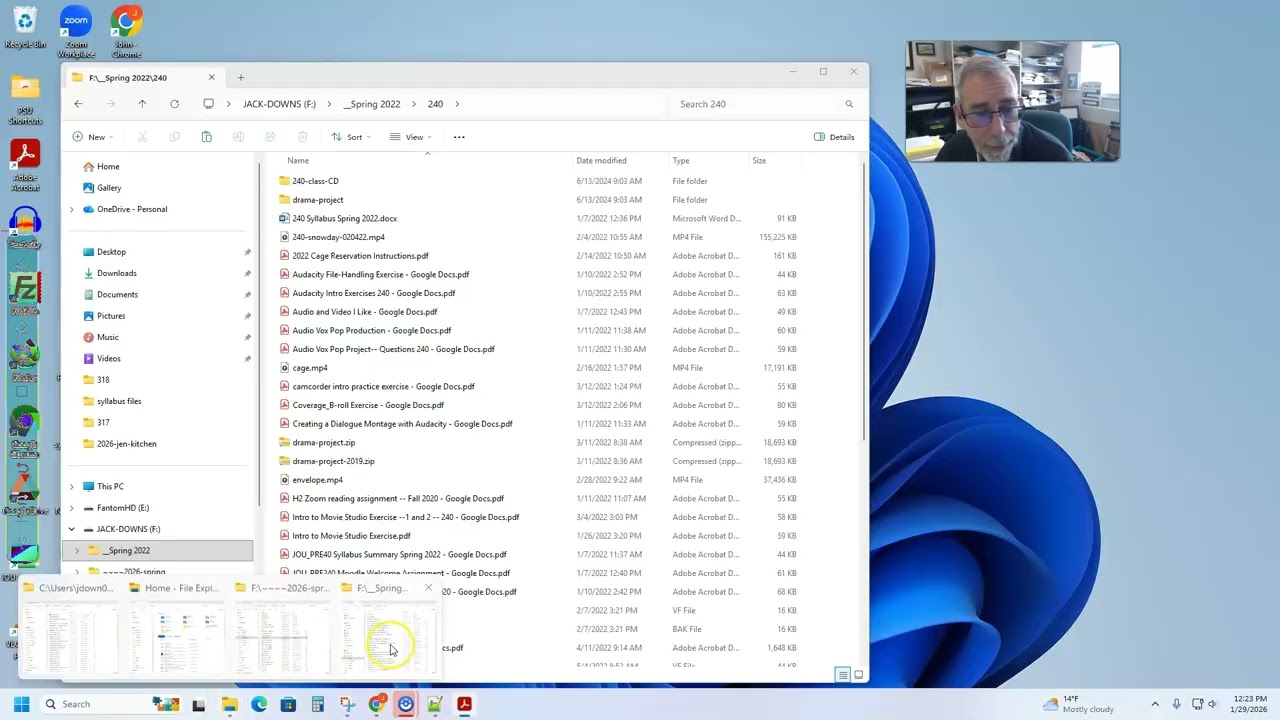Open Chrome from the taskbar
The image size is (1280, 720).
(376, 704)
